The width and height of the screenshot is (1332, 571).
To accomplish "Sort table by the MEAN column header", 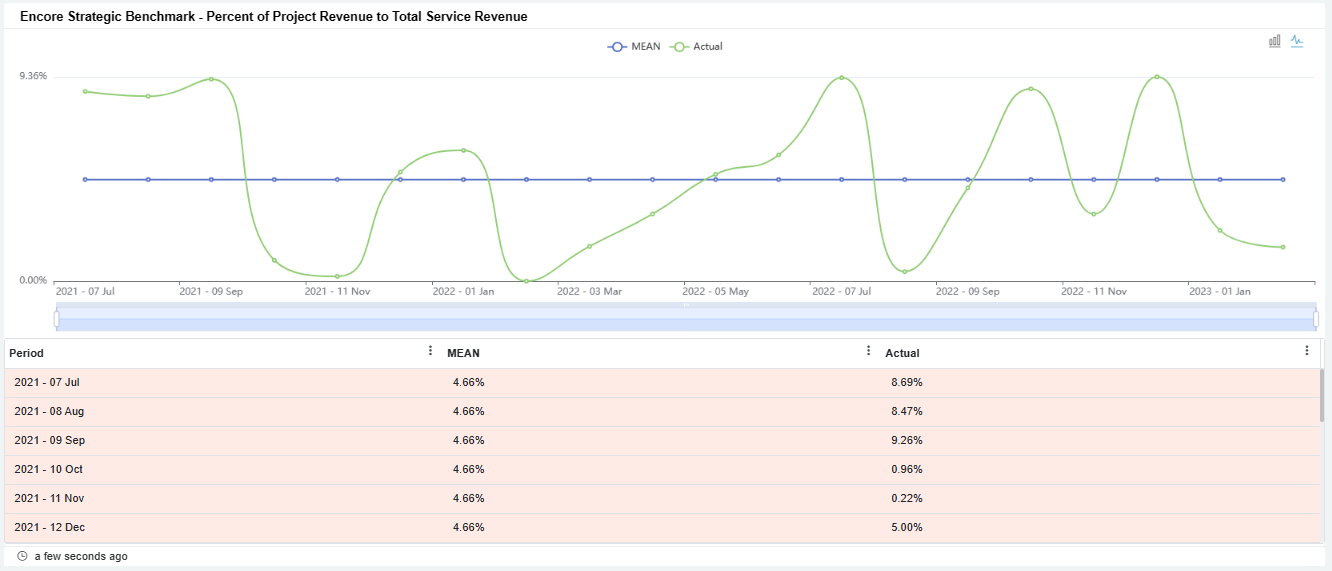I will pos(463,353).
